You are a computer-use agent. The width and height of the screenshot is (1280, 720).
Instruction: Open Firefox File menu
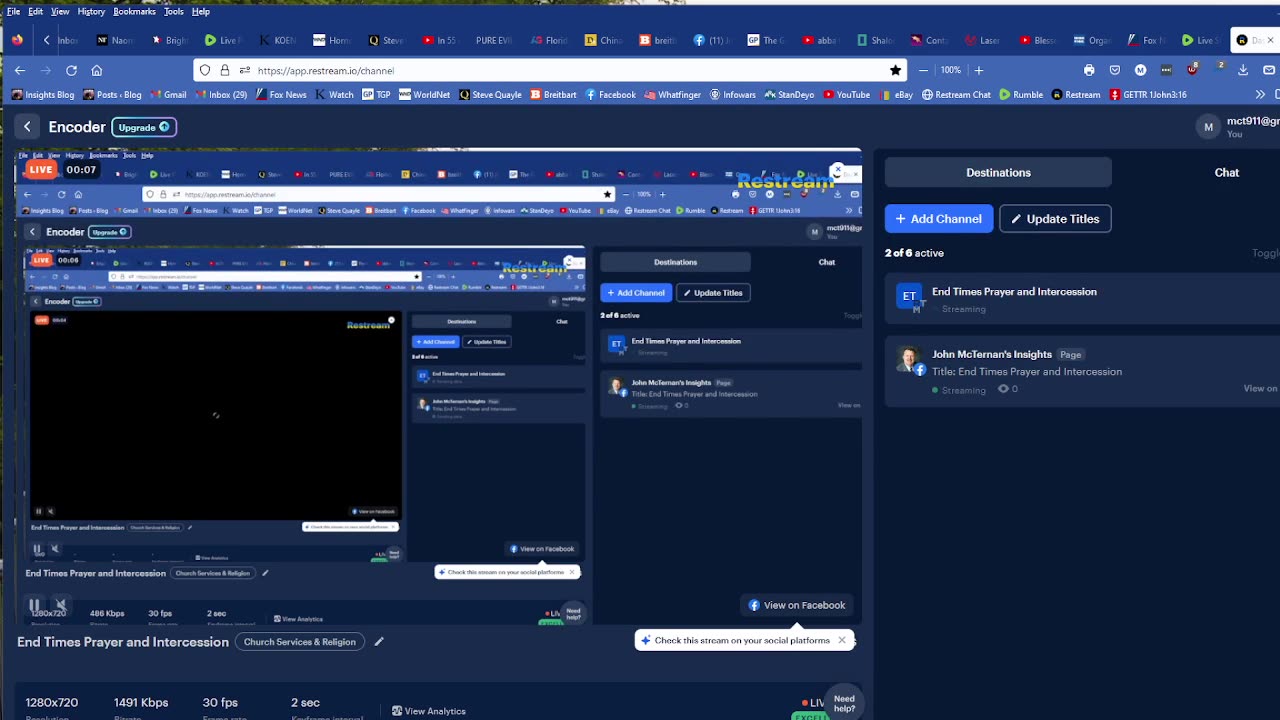(13, 12)
